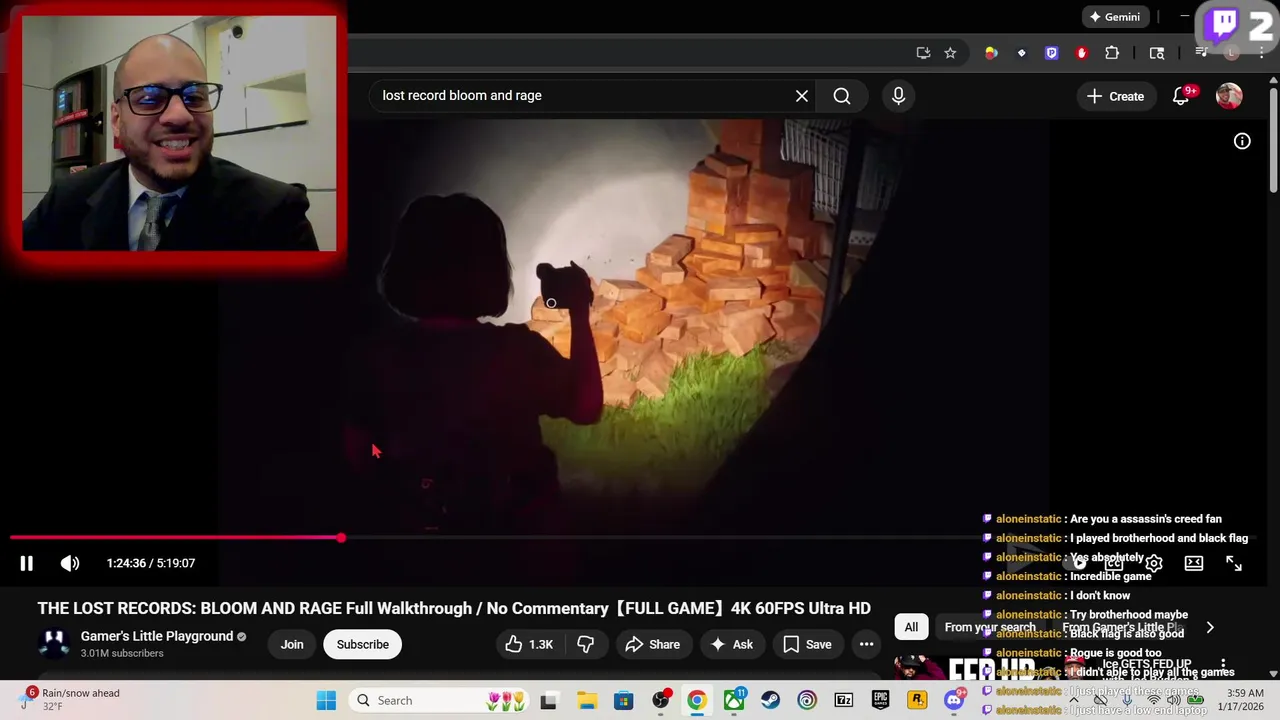The width and height of the screenshot is (1280, 720).
Task: Show video info card icon
Action: click(1242, 141)
